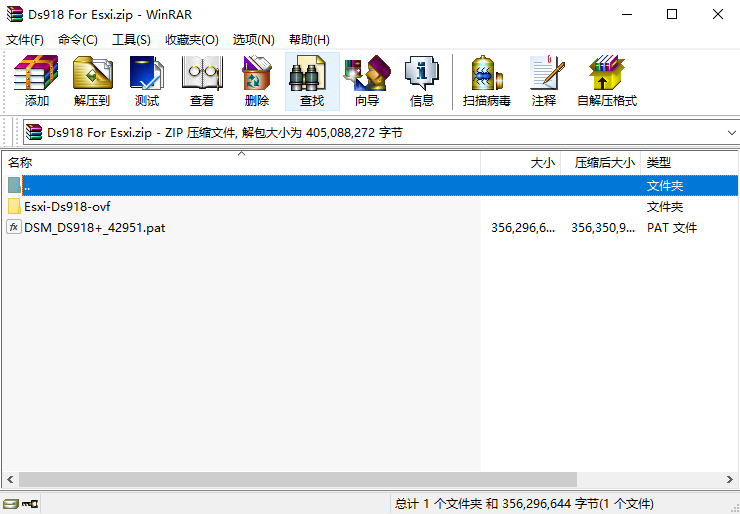Open the 工具(S) menu
Viewport: 740px width, 514px height.
coord(131,40)
